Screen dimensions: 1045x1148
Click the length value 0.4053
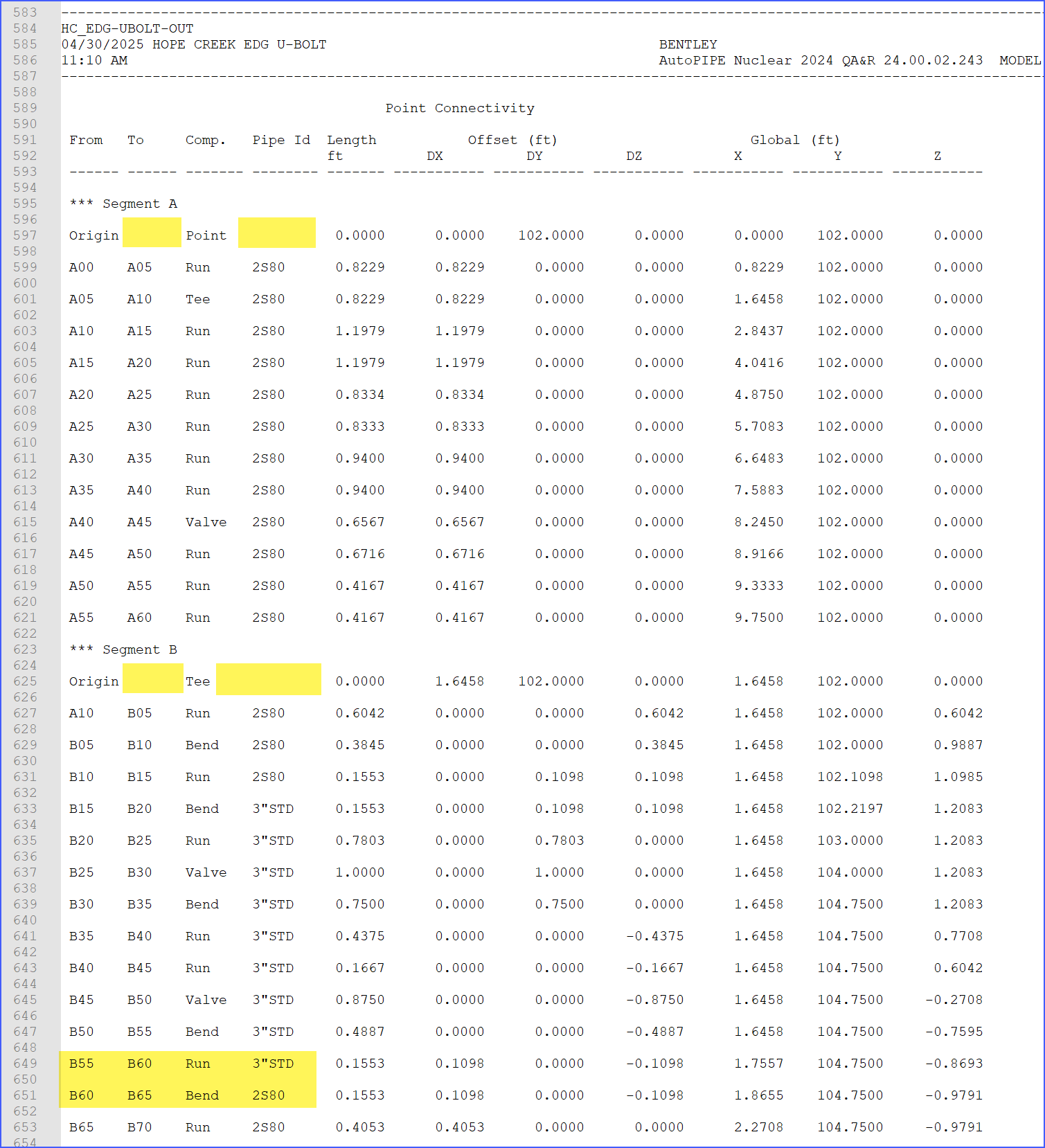pyautogui.click(x=360, y=1127)
